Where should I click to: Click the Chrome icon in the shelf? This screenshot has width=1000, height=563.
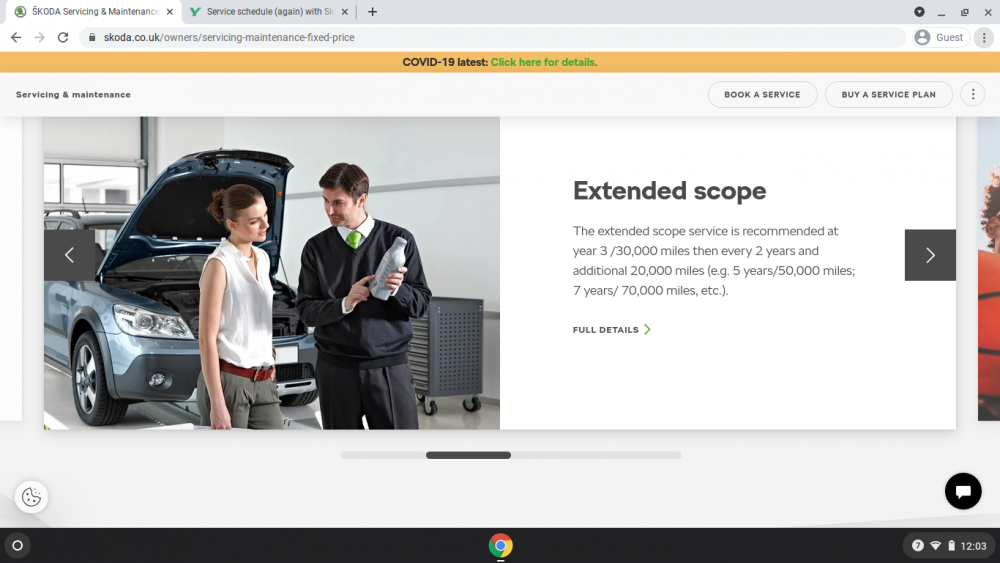click(500, 546)
